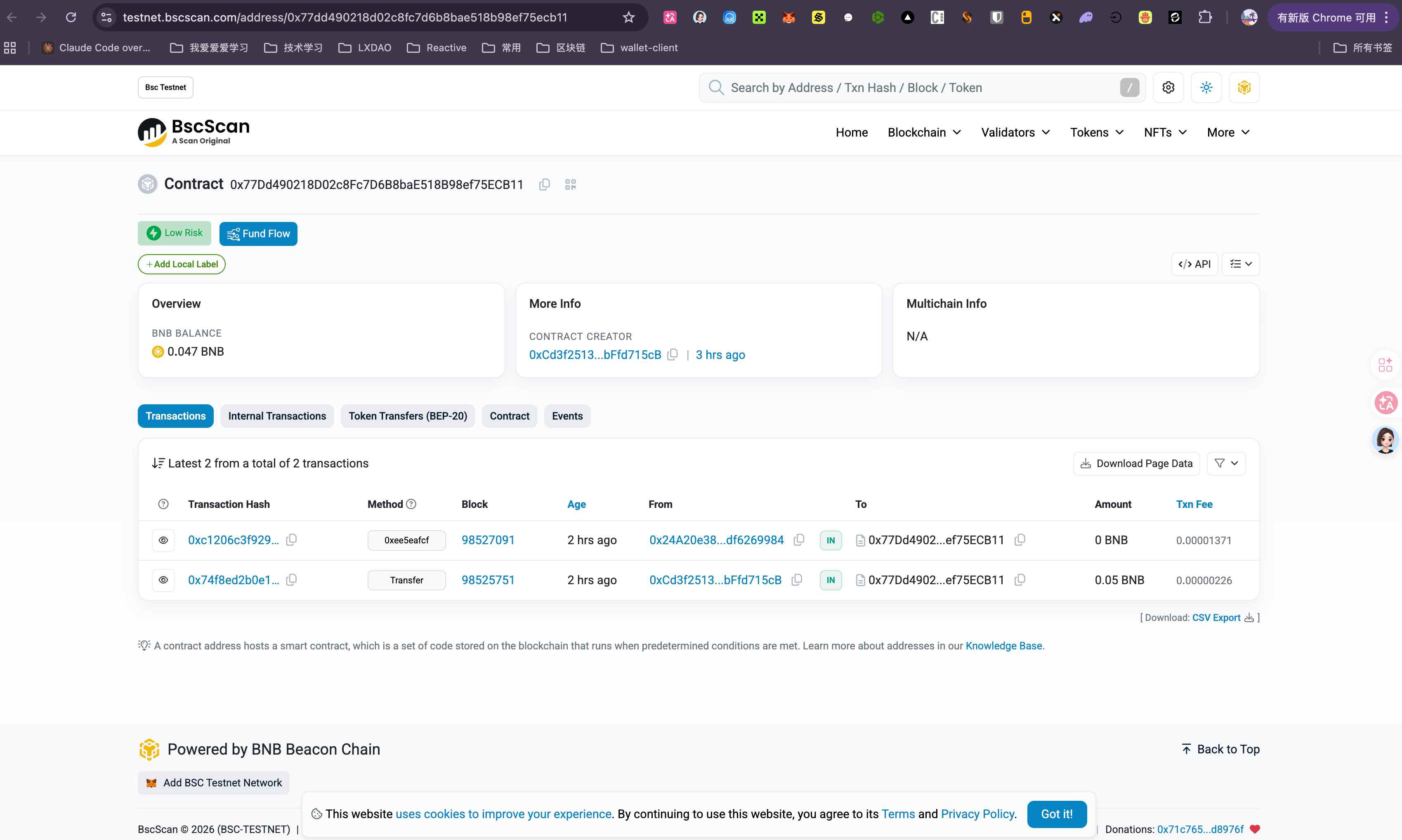Click the Method column help icon
The height and width of the screenshot is (840, 1402).
pos(411,504)
